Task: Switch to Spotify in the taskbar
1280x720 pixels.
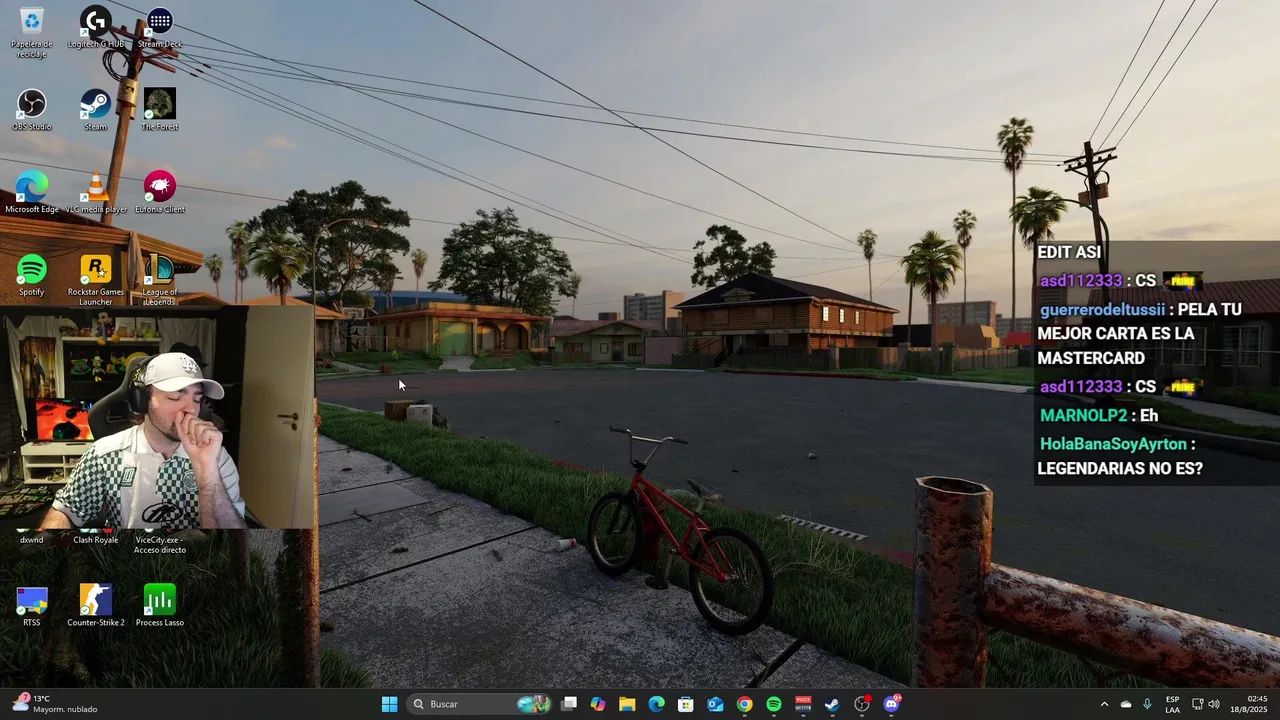Action: (x=773, y=704)
